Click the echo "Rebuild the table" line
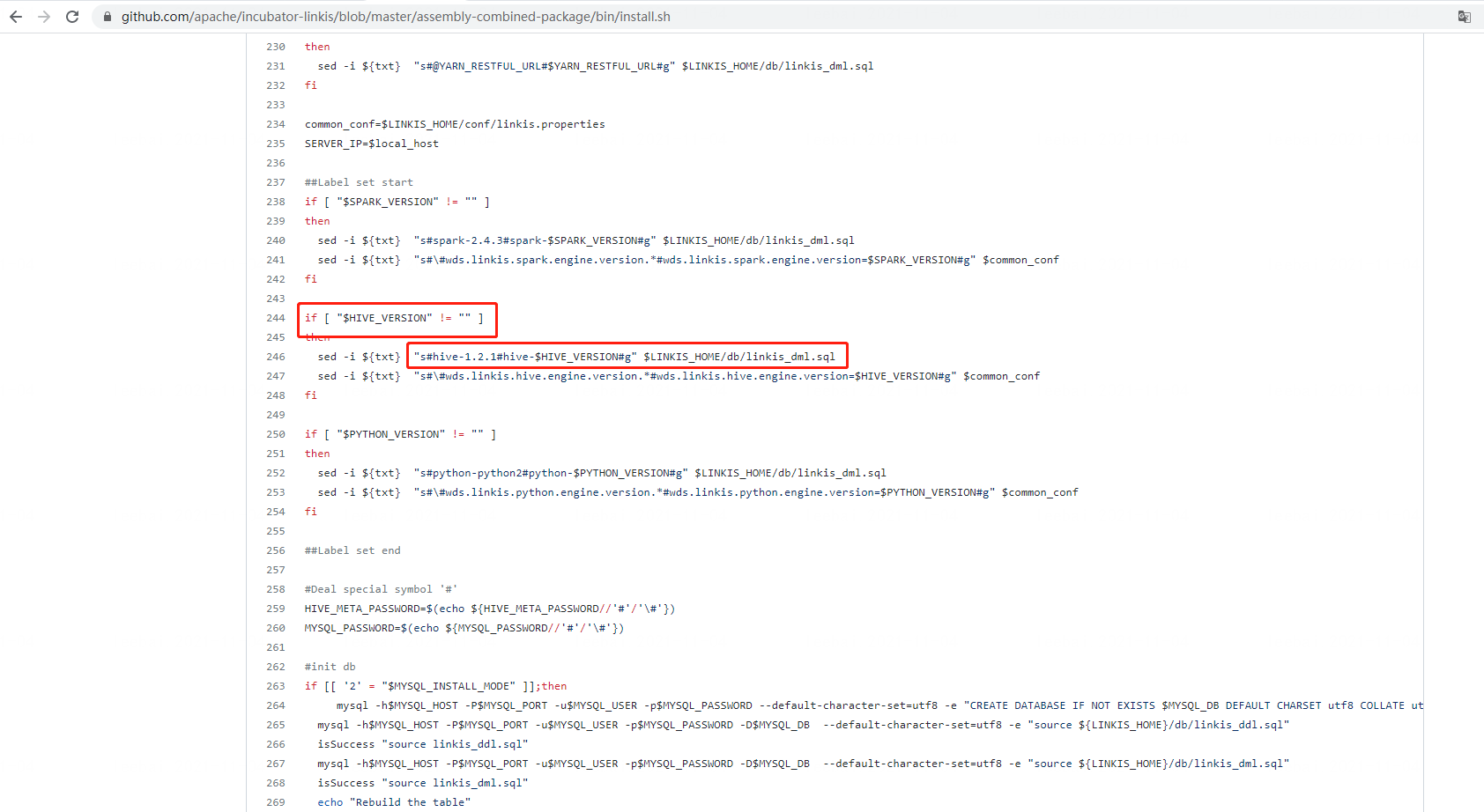The width and height of the screenshot is (1484, 812). click(x=394, y=802)
